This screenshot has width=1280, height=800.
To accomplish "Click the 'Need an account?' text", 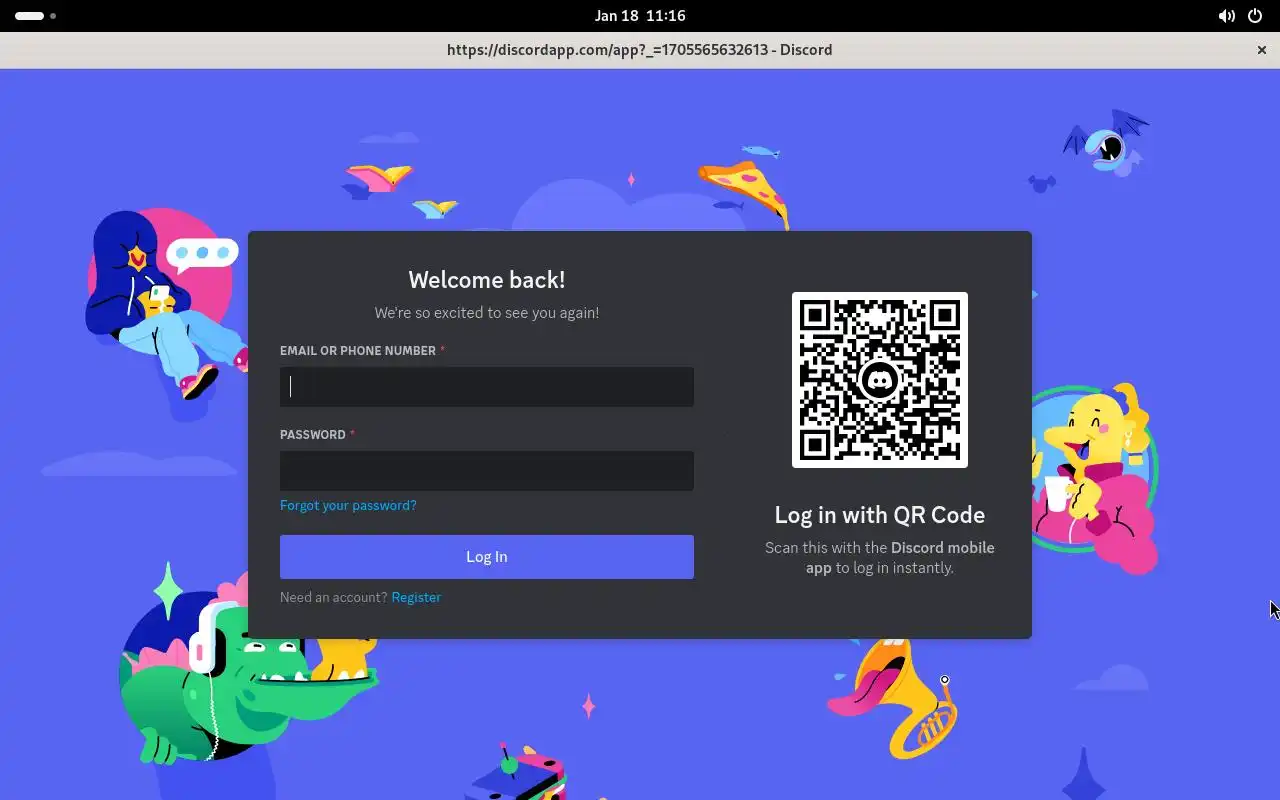I will [333, 597].
